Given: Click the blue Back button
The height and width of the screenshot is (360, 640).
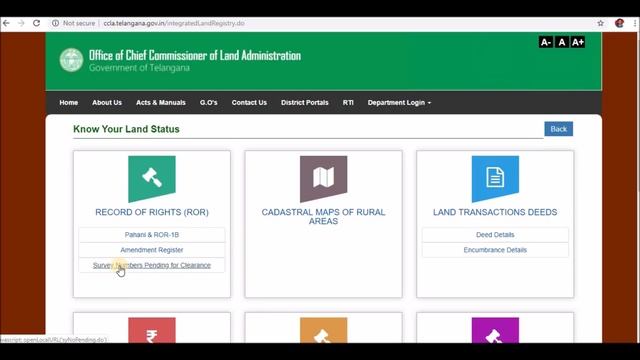Looking at the screenshot, I should point(558,129).
